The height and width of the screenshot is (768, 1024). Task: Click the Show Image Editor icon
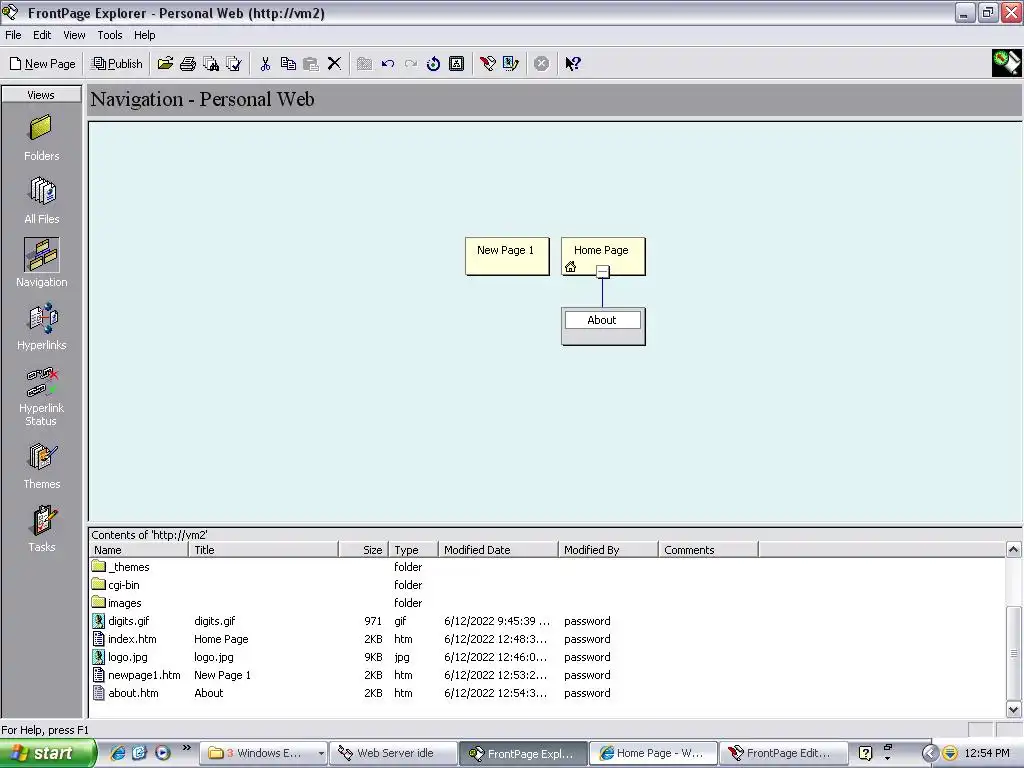point(511,63)
